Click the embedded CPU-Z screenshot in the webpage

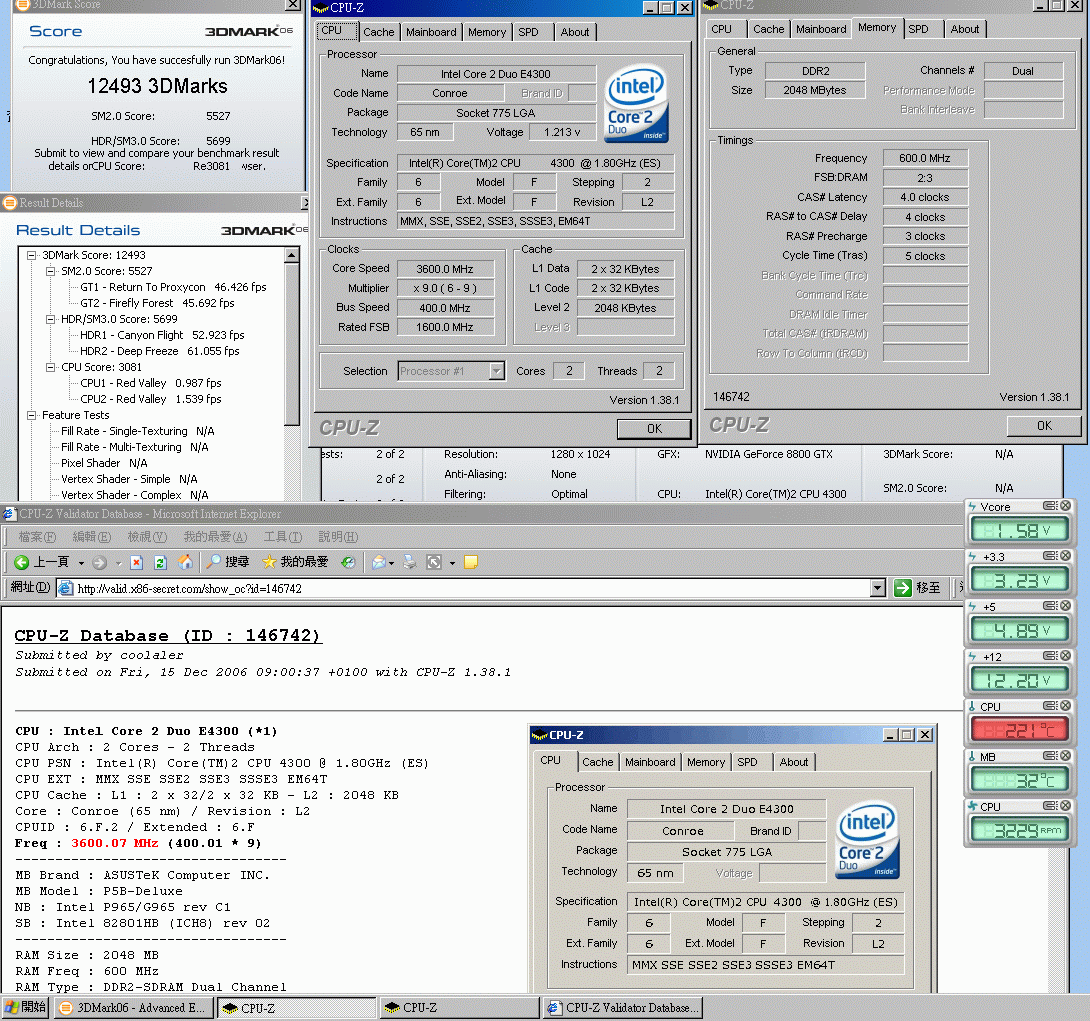click(x=732, y=859)
